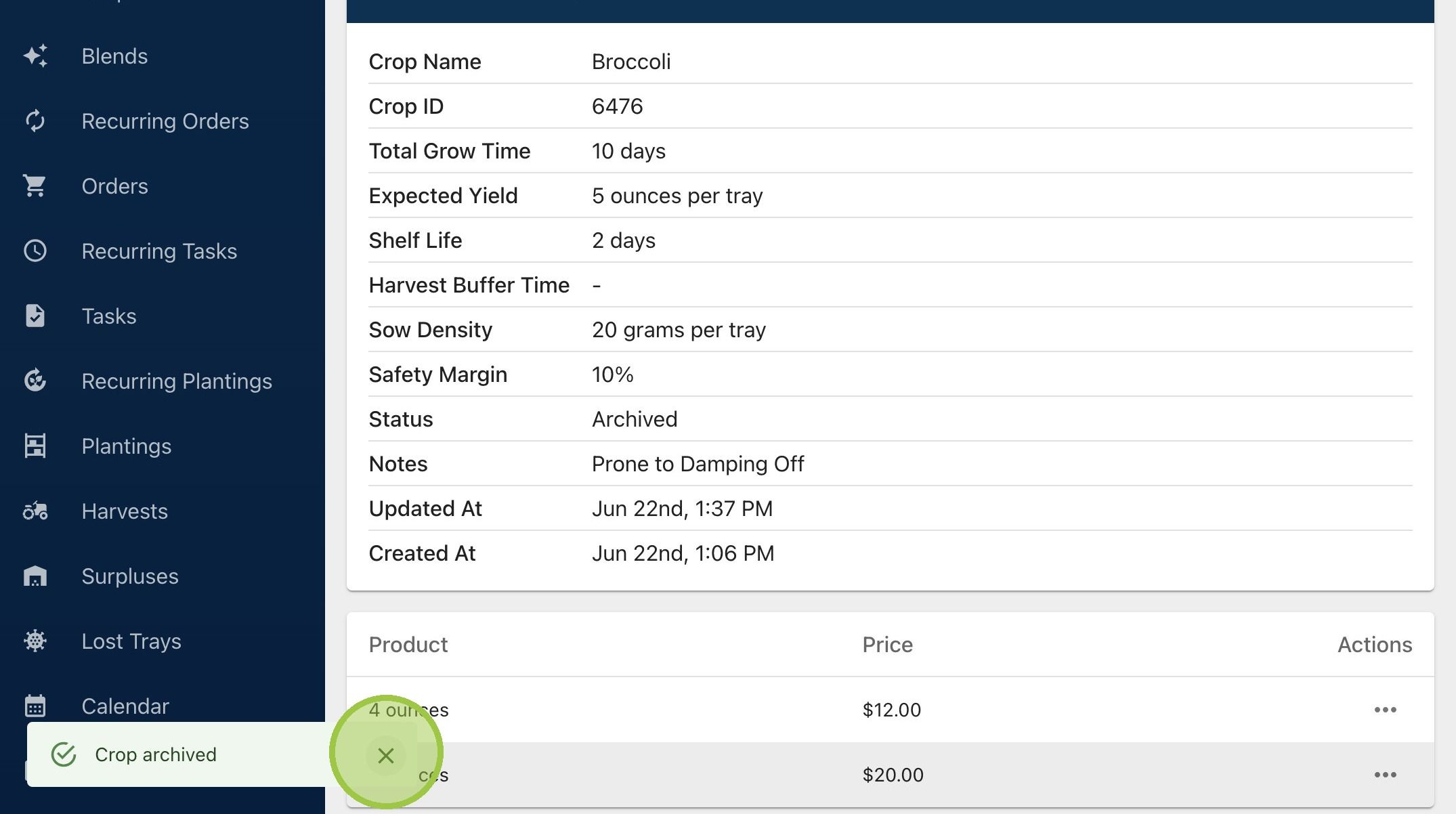Click the Harvests tractor icon
This screenshot has width=1456, height=814.
click(x=35, y=511)
